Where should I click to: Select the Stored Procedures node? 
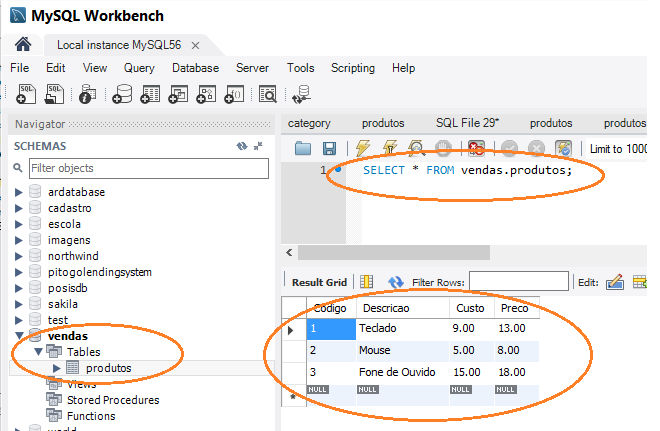point(113,400)
